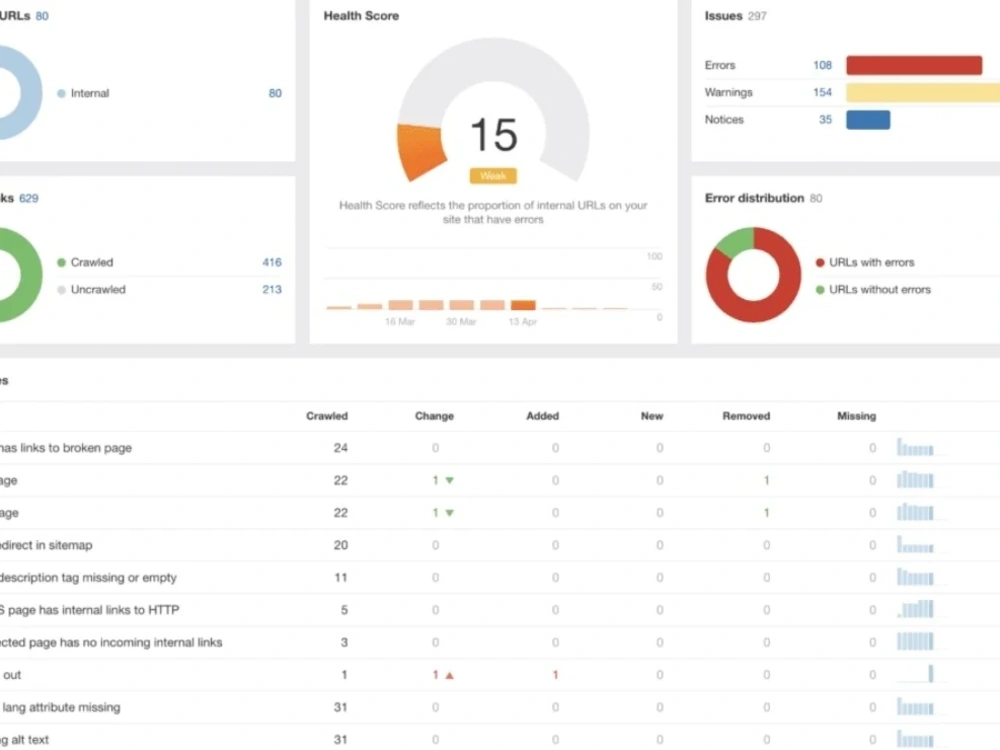Open the redirect in sitemap issue
Image resolution: width=1000 pixels, height=750 pixels.
pyautogui.click(x=46, y=545)
